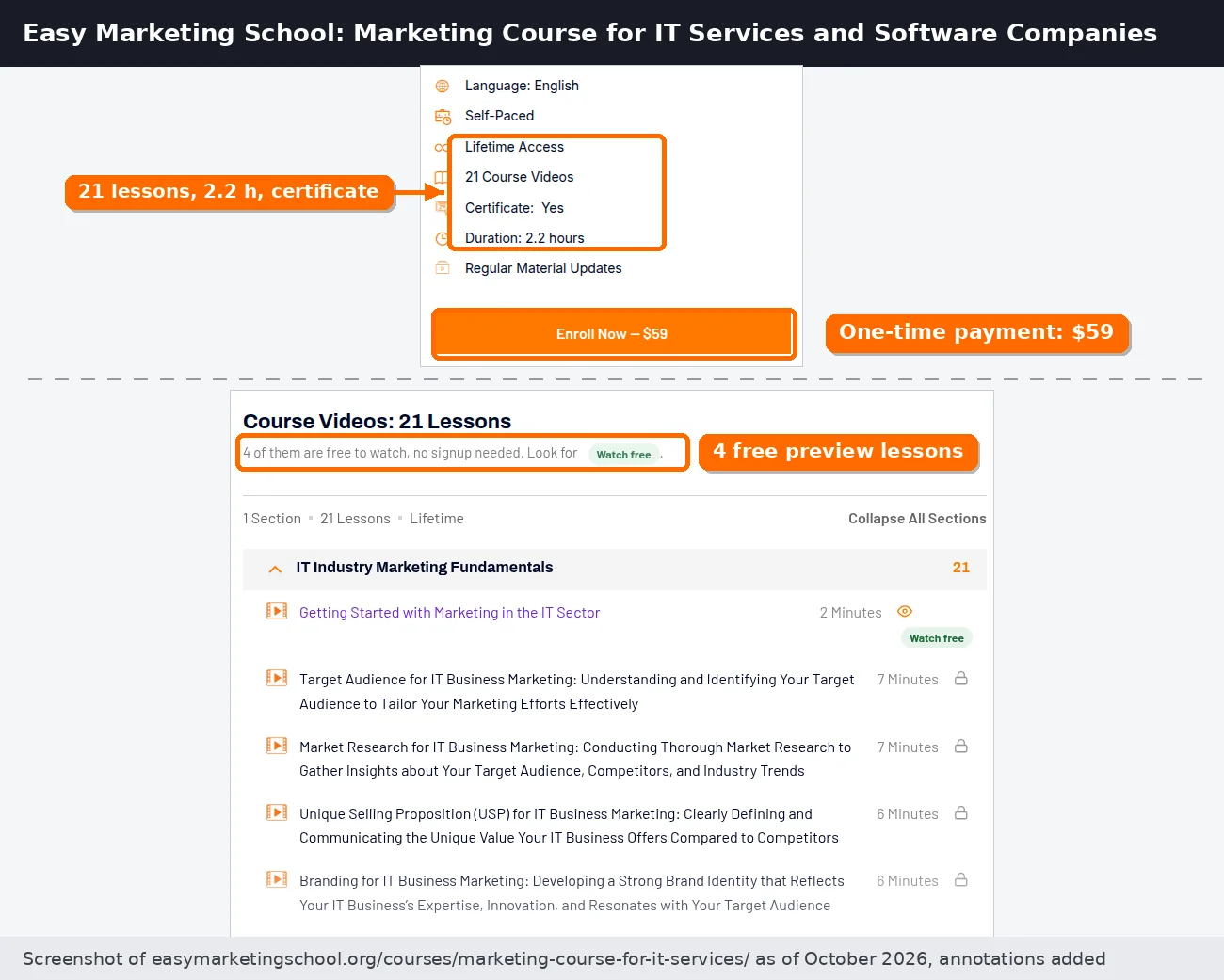1224x980 pixels.
Task: Click the Lifetime Access text
Action: [514, 147]
